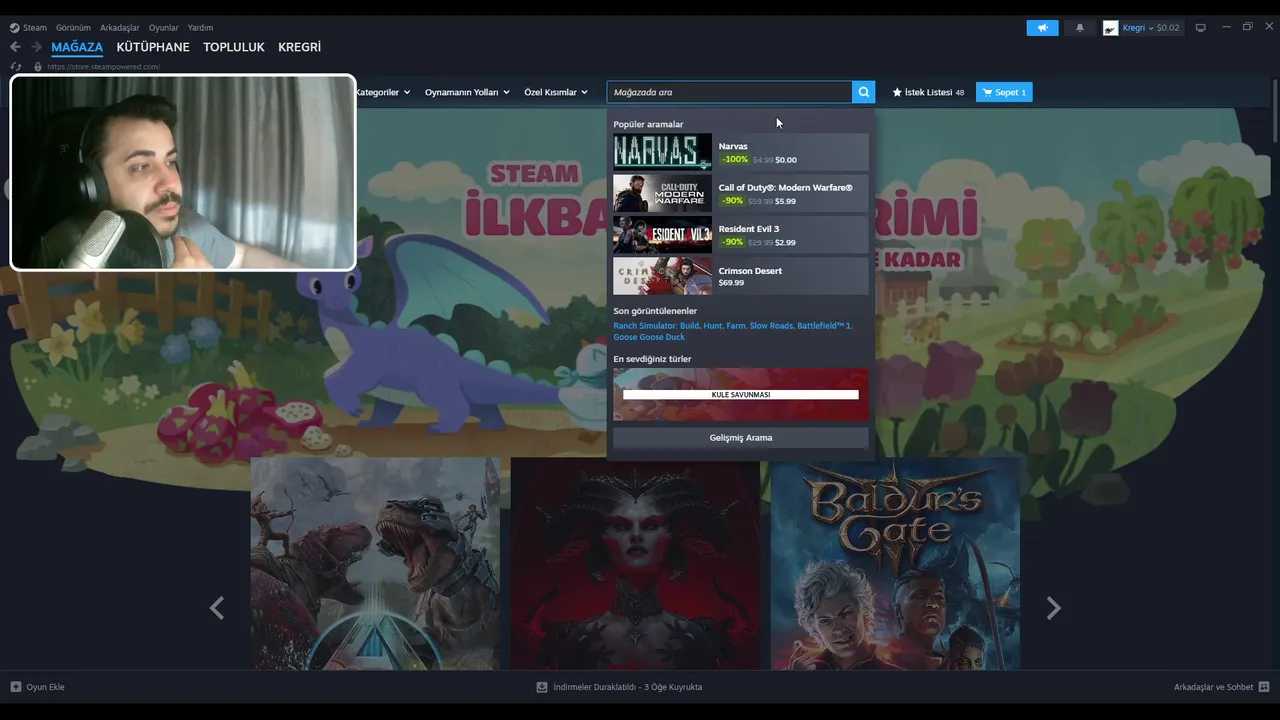
Task: Click the wishlist star icon
Action: pyautogui.click(x=897, y=92)
